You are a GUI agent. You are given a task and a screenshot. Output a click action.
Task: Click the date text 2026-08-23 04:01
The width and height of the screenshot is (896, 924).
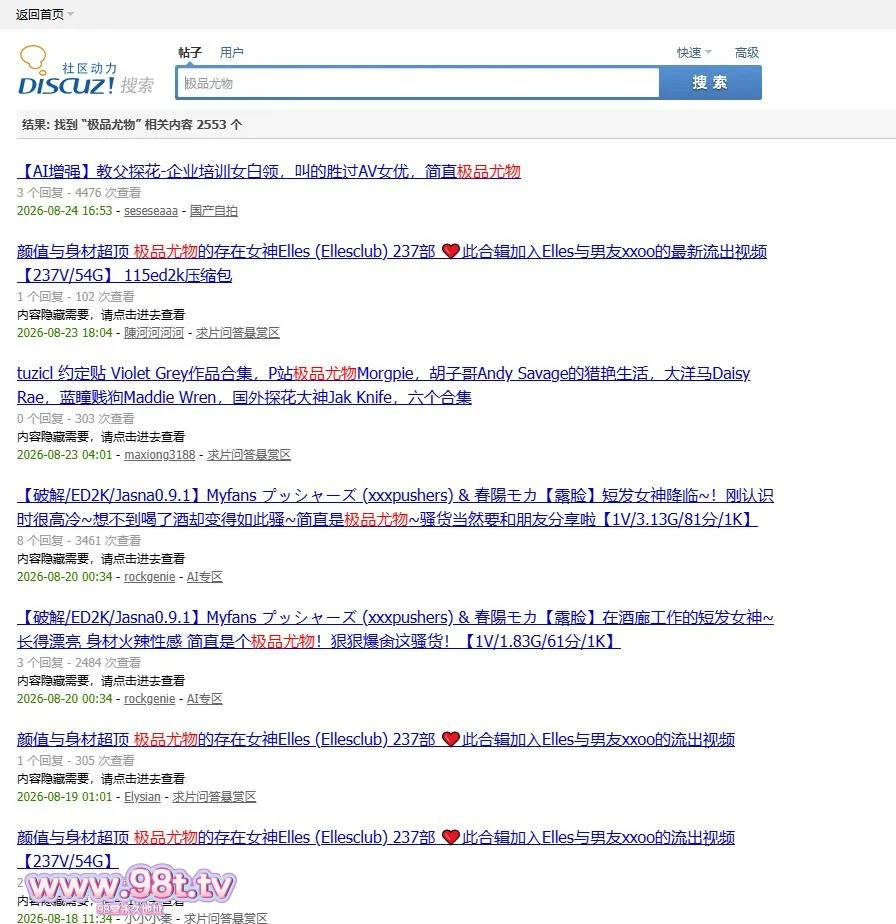pos(64,455)
